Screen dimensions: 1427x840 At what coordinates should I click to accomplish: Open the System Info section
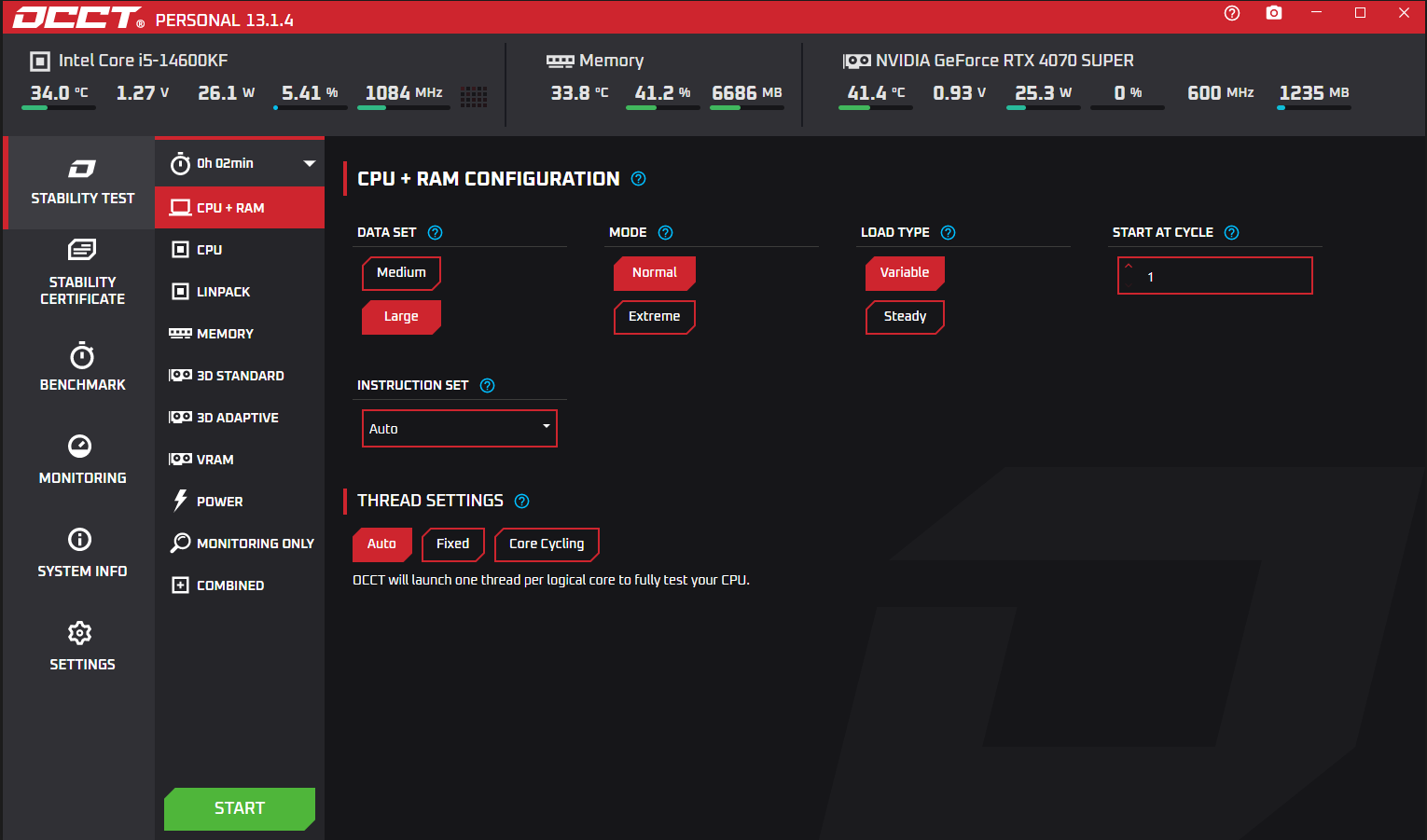tap(82, 553)
